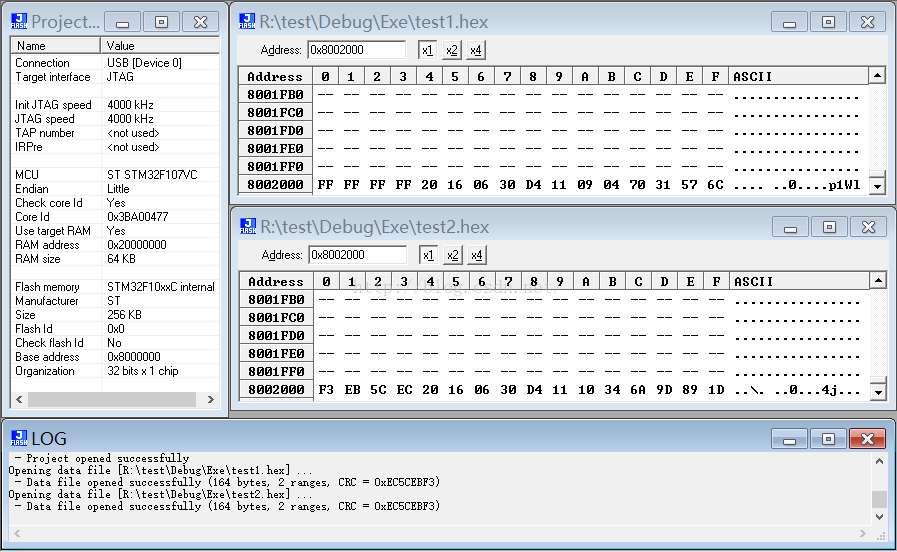
Task: Click LOG window scroll down arrow
Action: (879, 517)
